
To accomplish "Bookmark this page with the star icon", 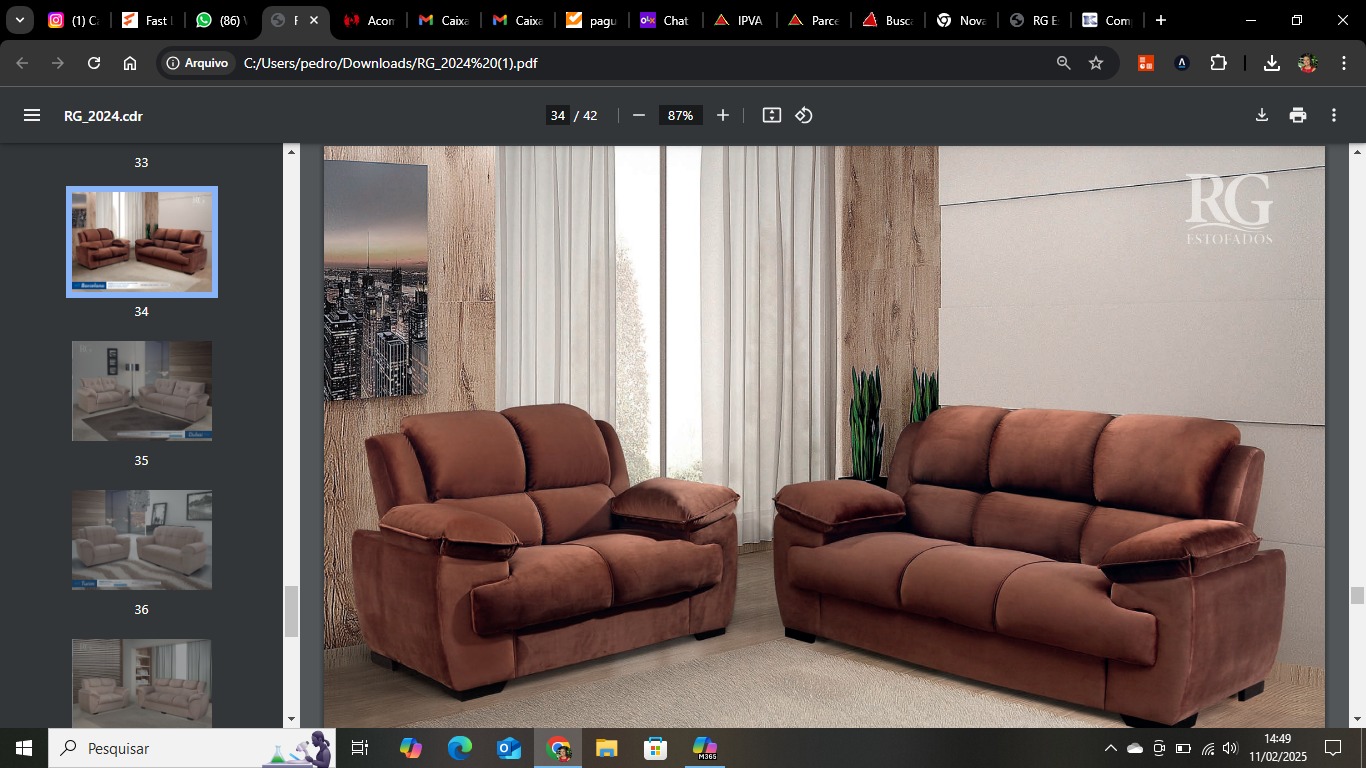I will pyautogui.click(x=1096, y=63).
